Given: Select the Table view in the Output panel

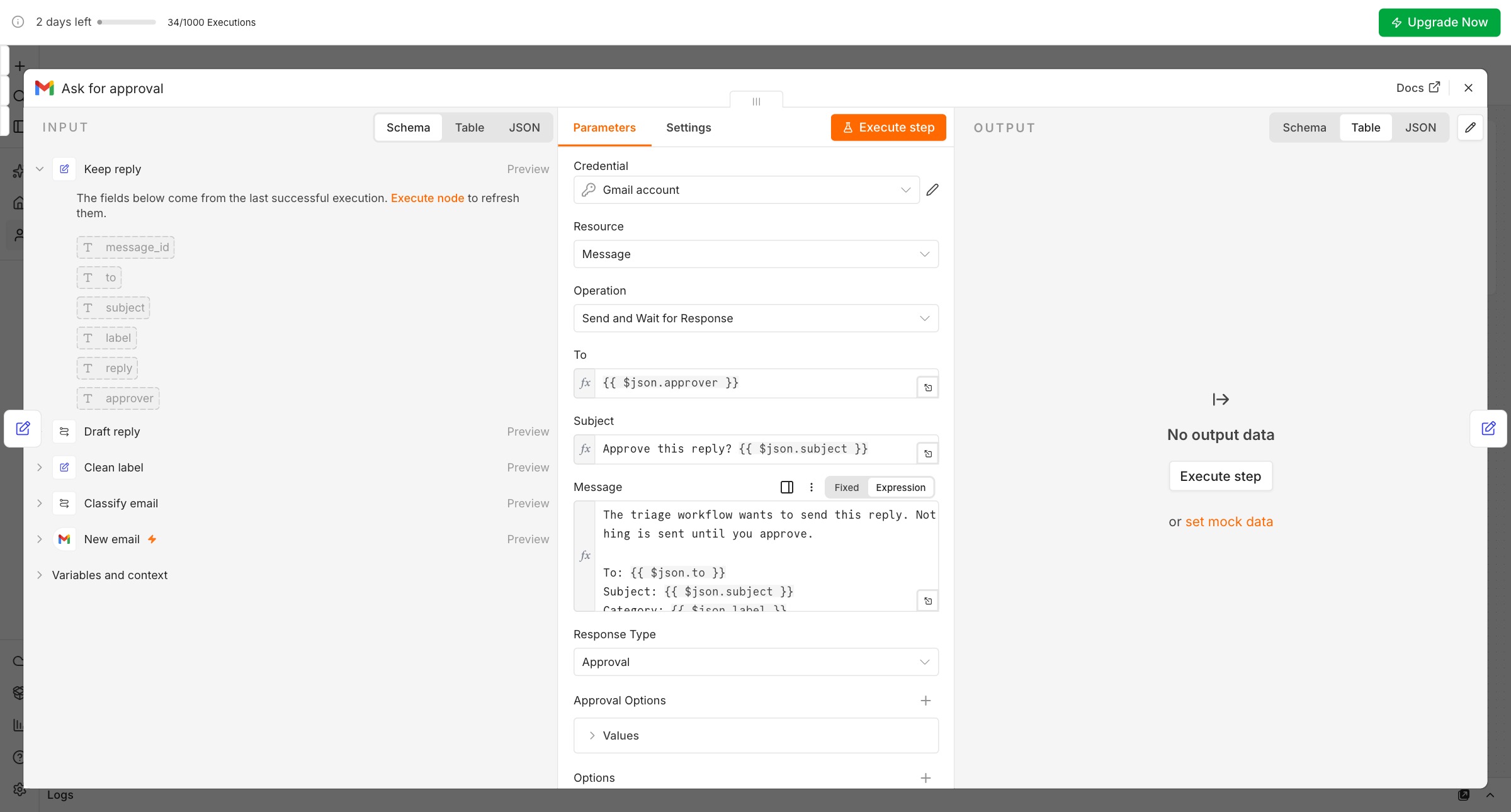Looking at the screenshot, I should click(x=1366, y=128).
